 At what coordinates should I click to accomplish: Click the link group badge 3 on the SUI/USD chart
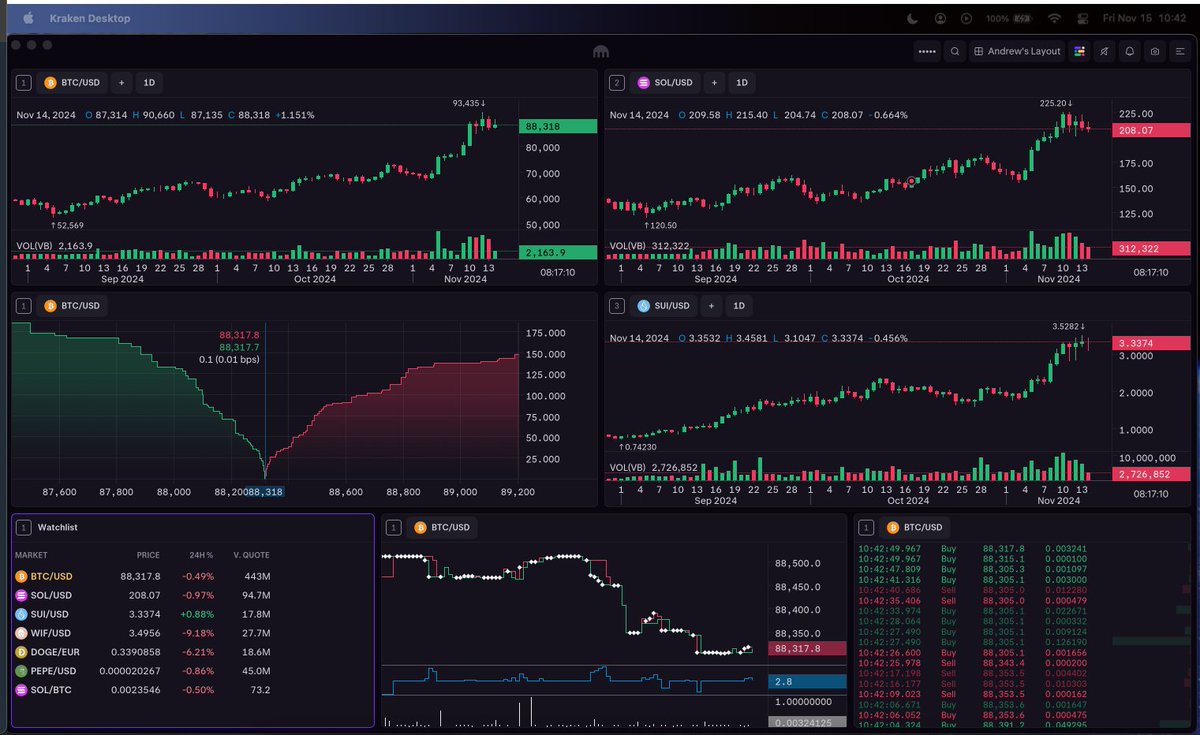(x=617, y=305)
